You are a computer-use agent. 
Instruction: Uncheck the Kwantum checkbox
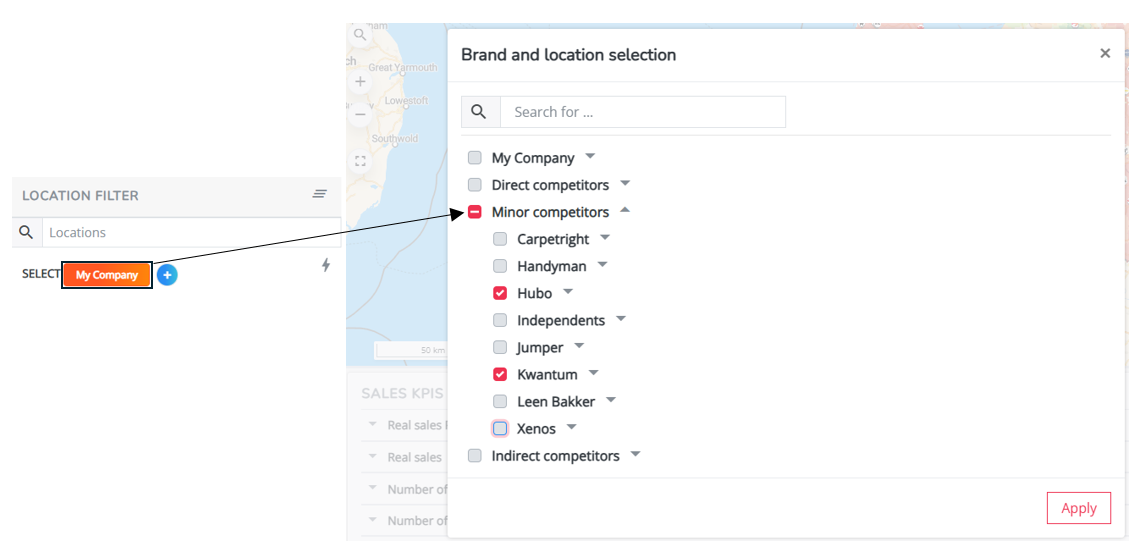pyautogui.click(x=500, y=374)
